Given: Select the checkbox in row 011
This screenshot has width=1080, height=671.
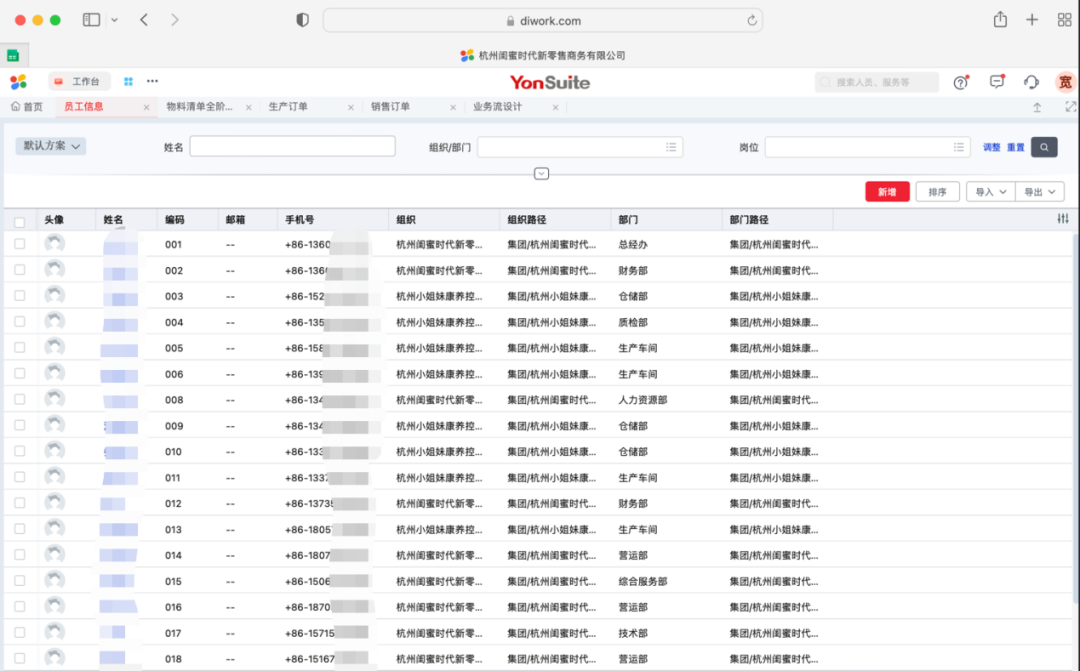Looking at the screenshot, I should click(x=19, y=477).
